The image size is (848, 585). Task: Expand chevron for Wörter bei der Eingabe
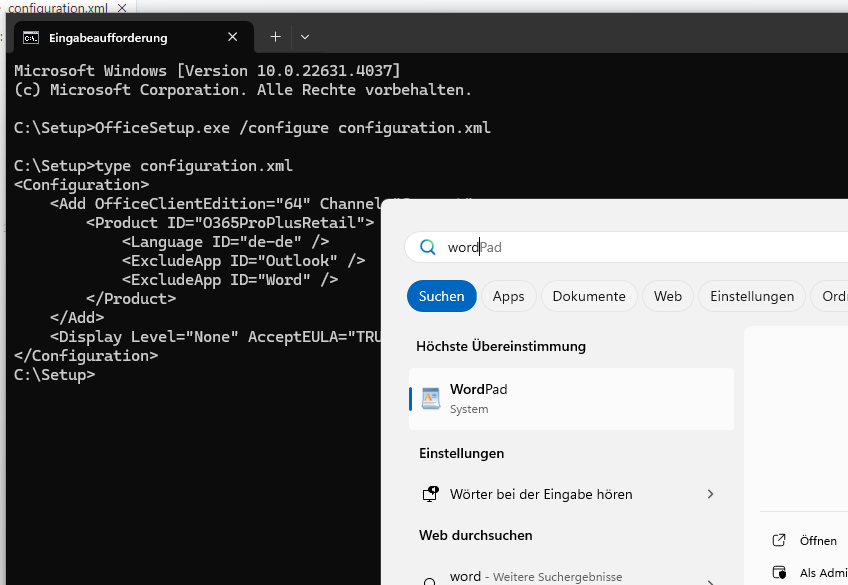coord(710,494)
